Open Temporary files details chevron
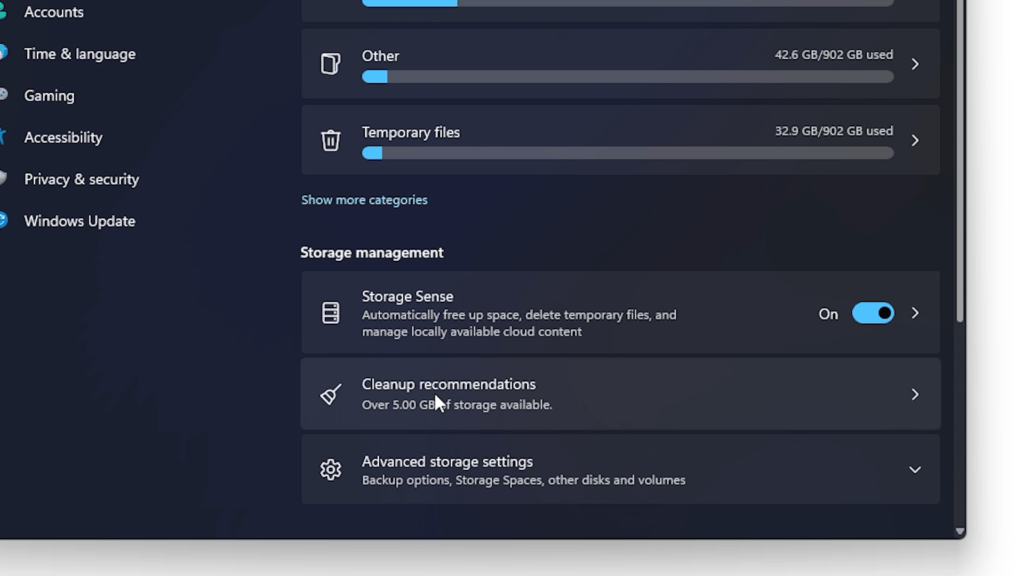Viewport: 1024px width, 576px height. [x=915, y=140]
